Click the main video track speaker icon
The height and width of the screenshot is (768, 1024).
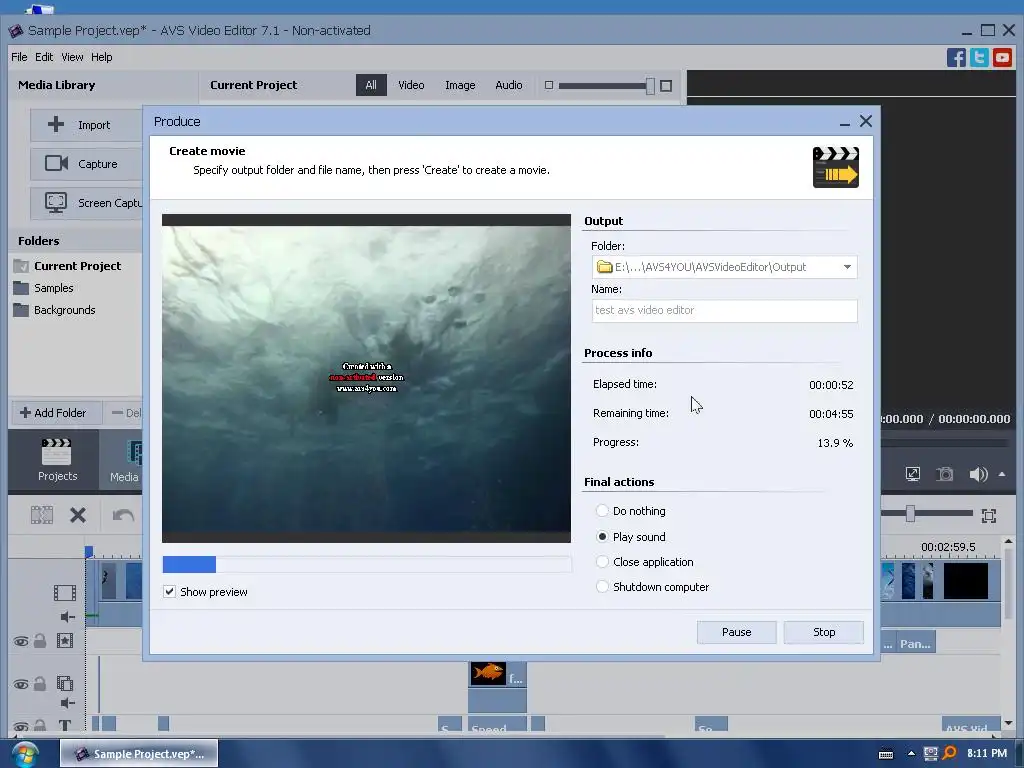68,616
